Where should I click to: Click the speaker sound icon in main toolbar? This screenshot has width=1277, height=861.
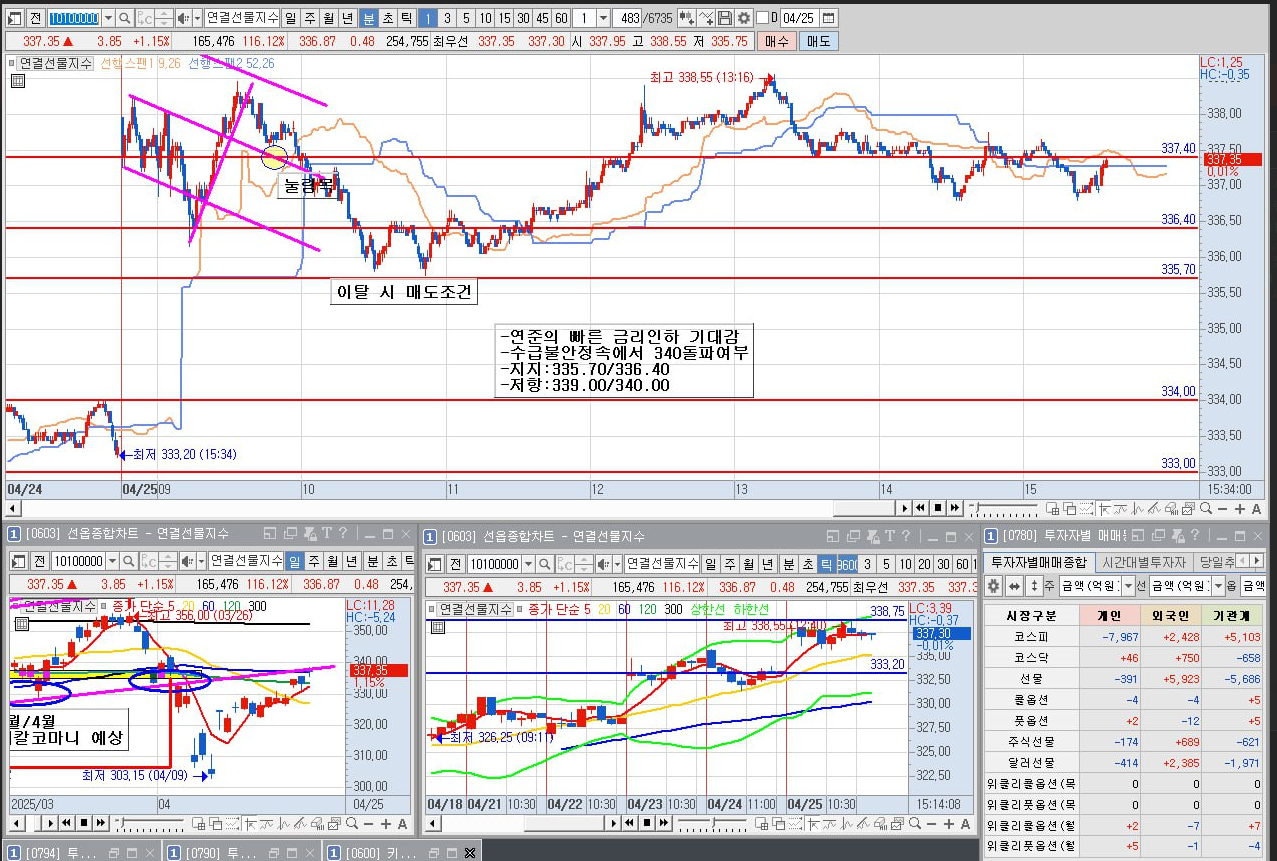pyautogui.click(x=184, y=18)
